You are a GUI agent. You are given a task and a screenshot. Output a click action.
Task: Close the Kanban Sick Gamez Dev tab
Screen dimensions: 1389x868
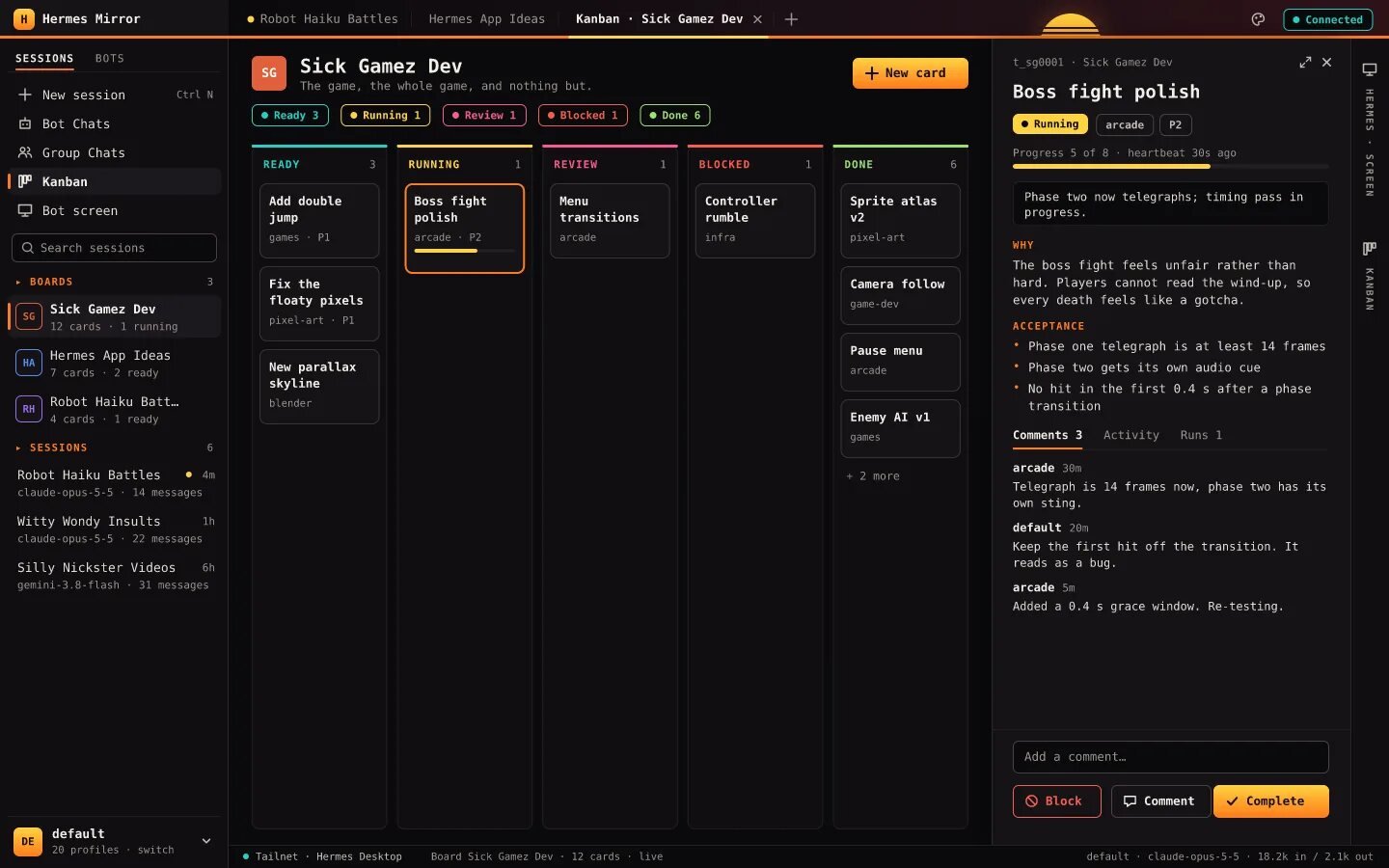(x=757, y=19)
